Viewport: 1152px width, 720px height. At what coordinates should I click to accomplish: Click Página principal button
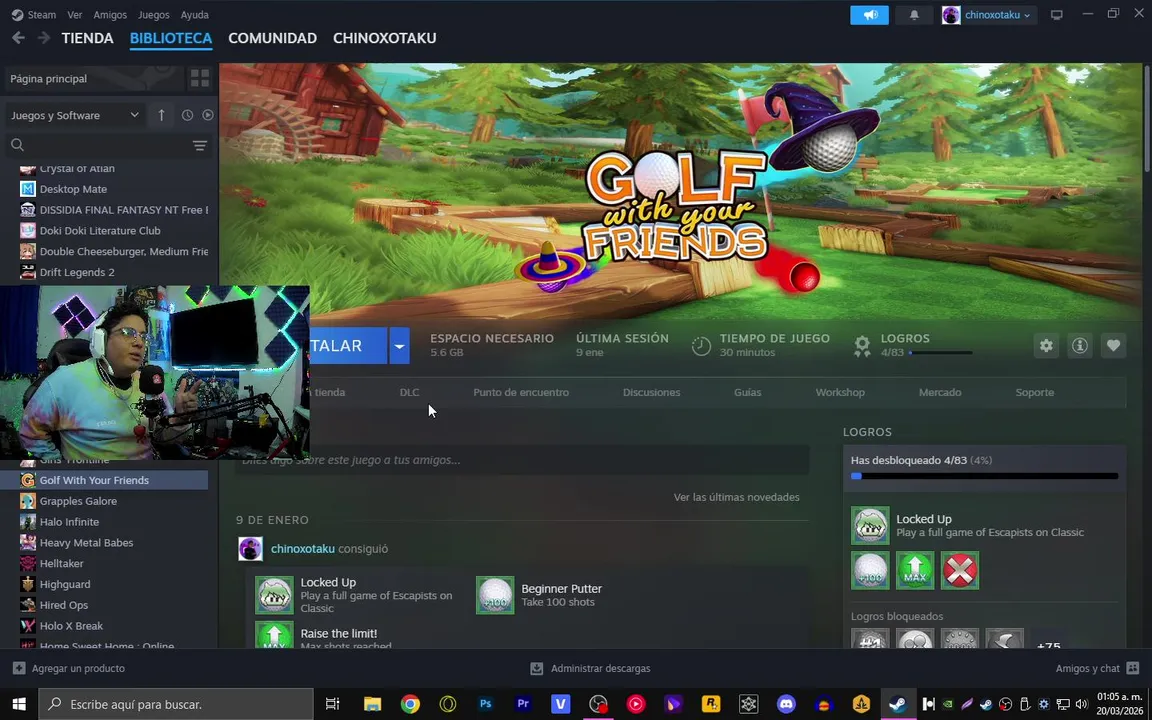94,79
